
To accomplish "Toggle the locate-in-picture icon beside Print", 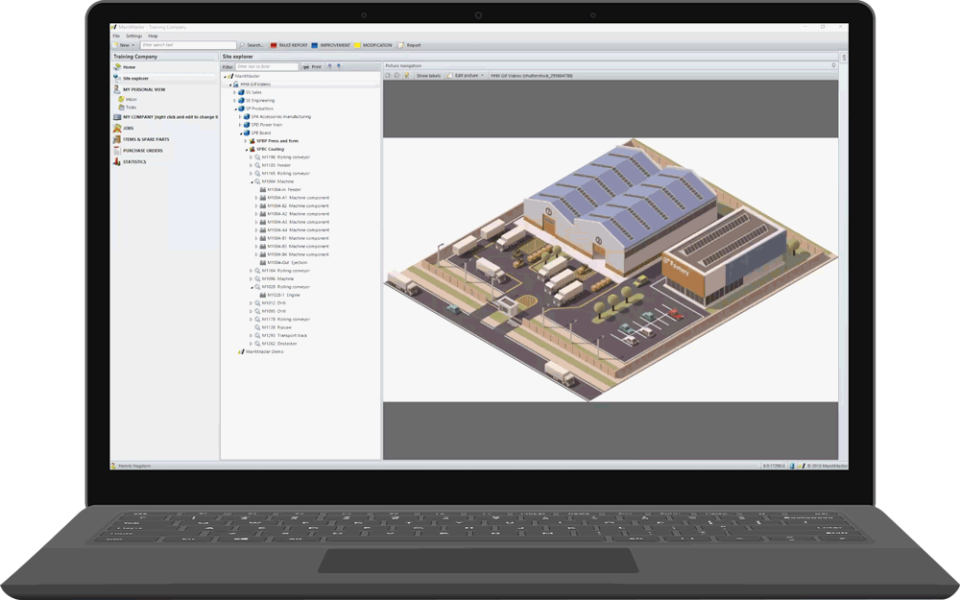I will click(x=329, y=66).
